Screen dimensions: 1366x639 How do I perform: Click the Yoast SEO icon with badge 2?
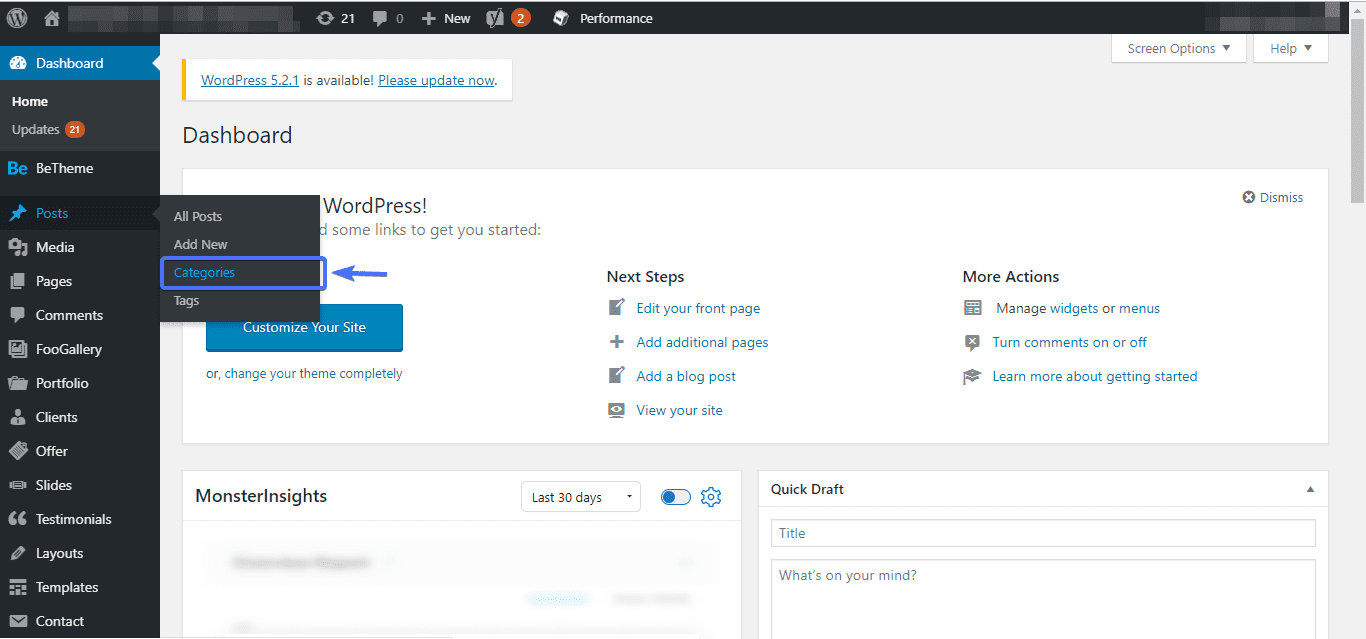494,18
